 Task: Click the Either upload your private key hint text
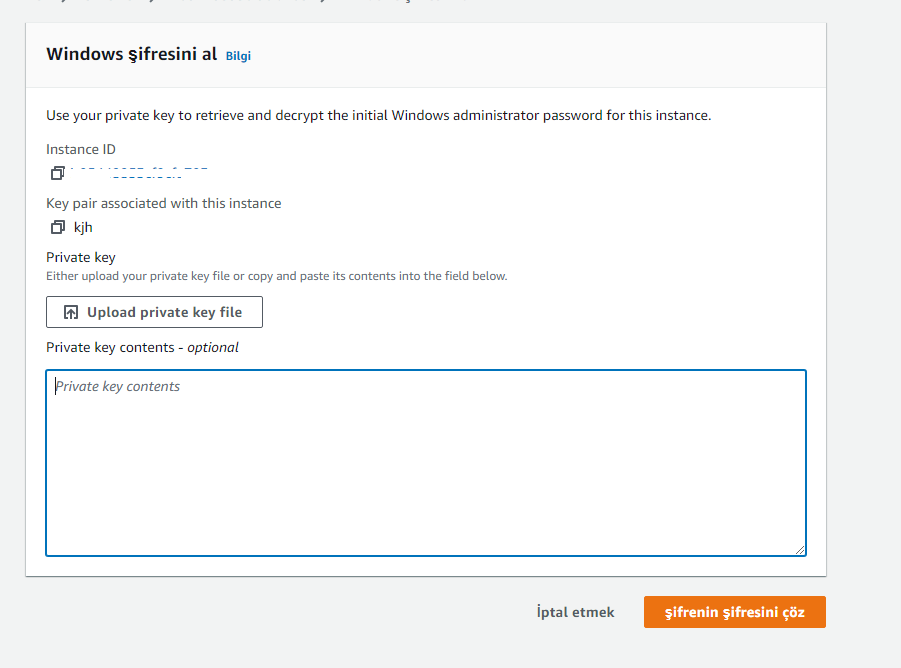276,276
